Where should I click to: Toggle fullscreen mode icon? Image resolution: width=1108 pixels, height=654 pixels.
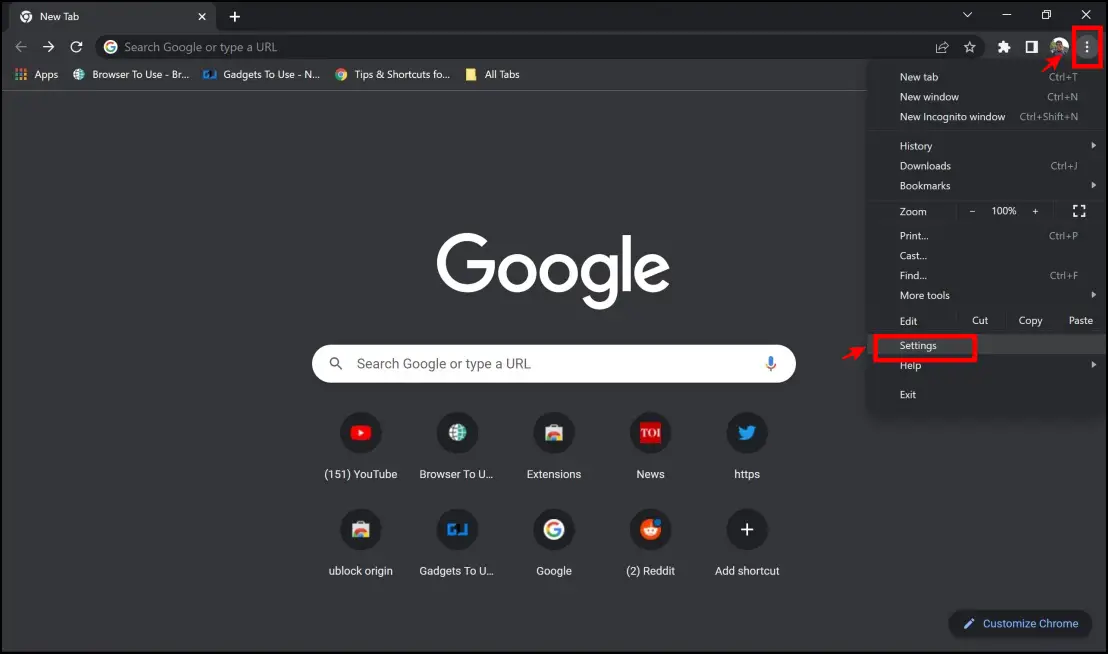(1079, 211)
